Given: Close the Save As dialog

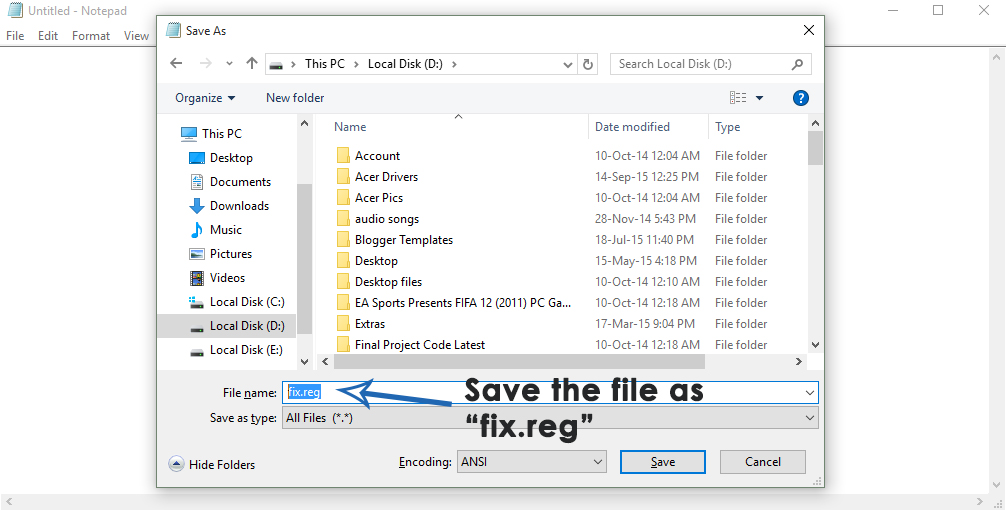Looking at the screenshot, I should [809, 30].
